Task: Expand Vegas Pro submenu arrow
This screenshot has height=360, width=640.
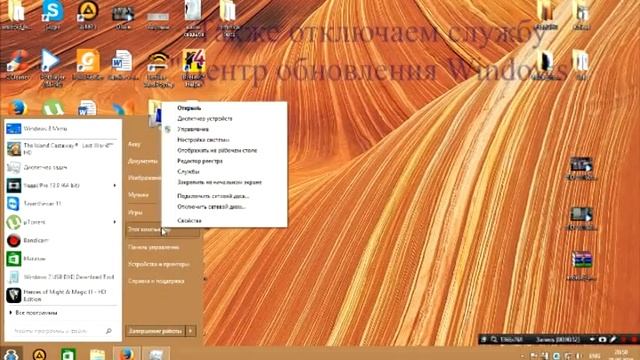Action: click(115, 185)
